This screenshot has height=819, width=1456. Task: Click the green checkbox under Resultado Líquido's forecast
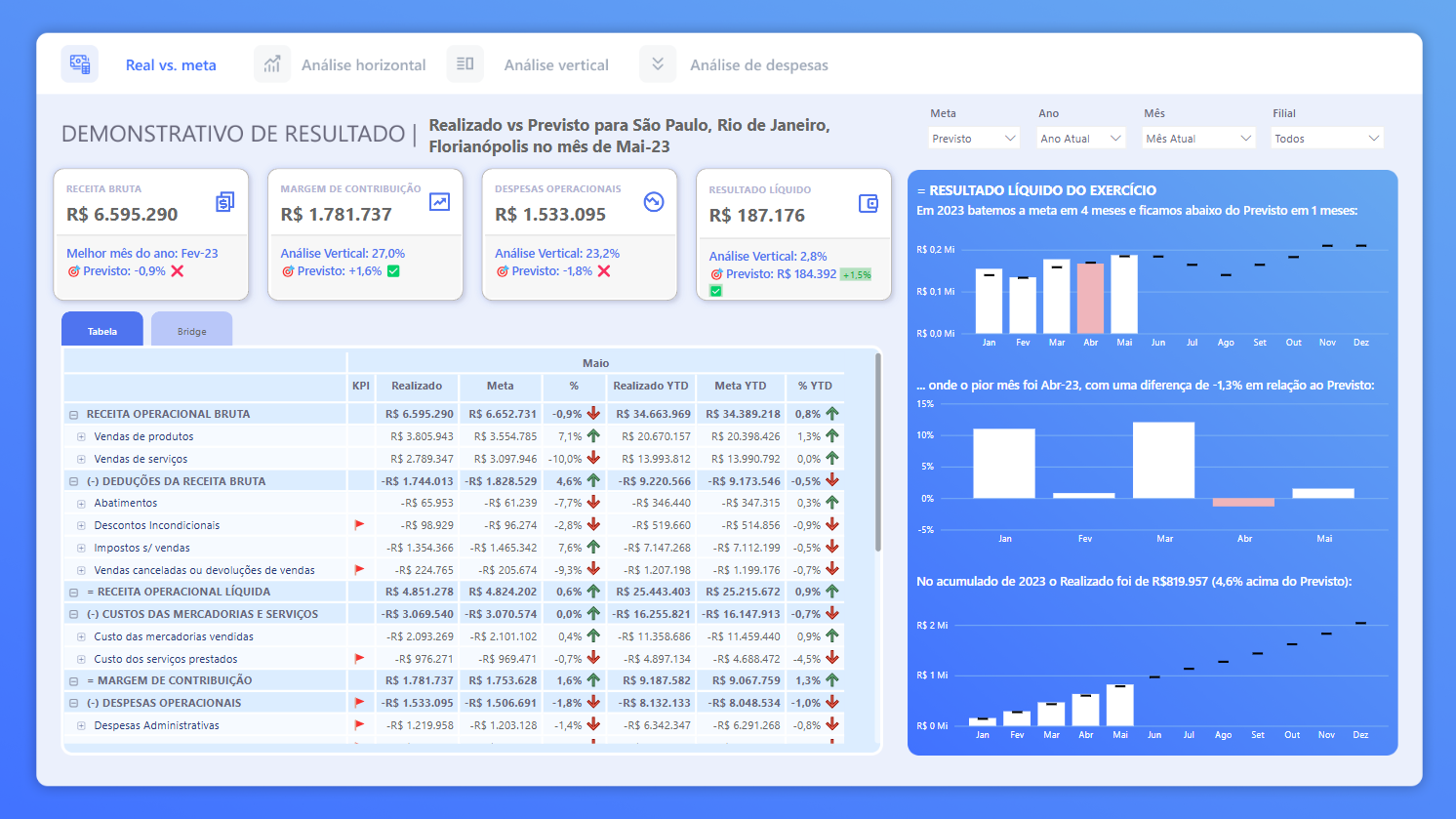715,290
